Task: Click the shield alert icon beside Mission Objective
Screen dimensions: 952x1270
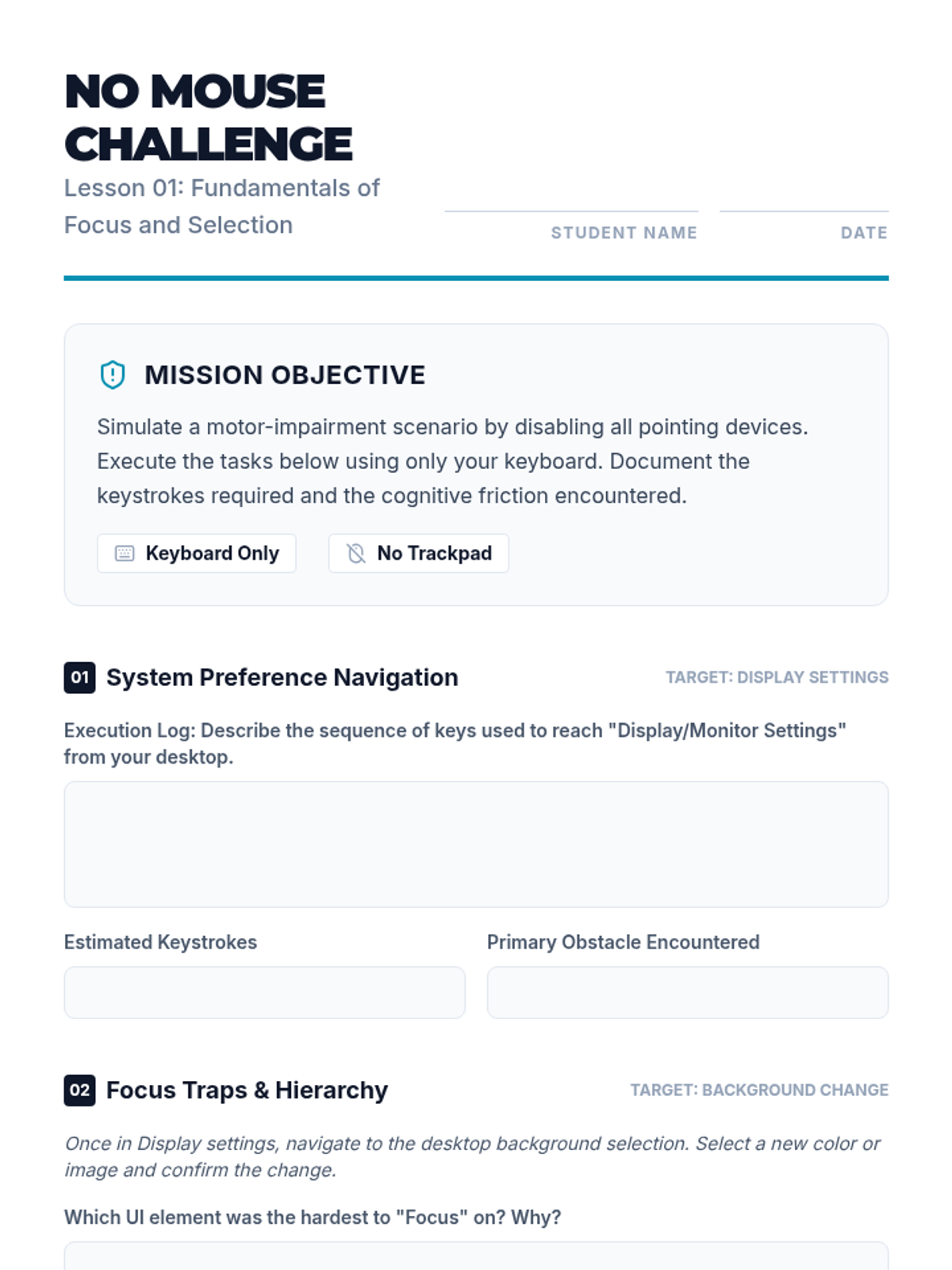Action: [x=113, y=375]
